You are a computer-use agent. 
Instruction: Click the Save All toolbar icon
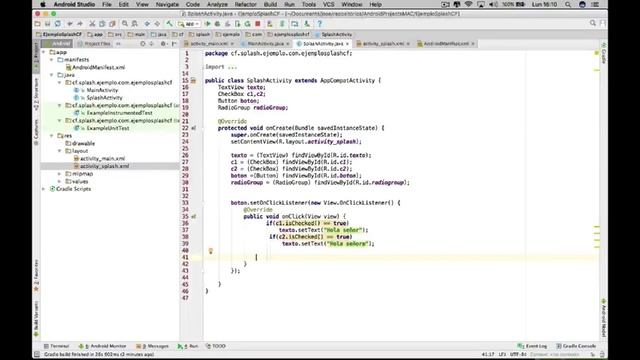48,24
